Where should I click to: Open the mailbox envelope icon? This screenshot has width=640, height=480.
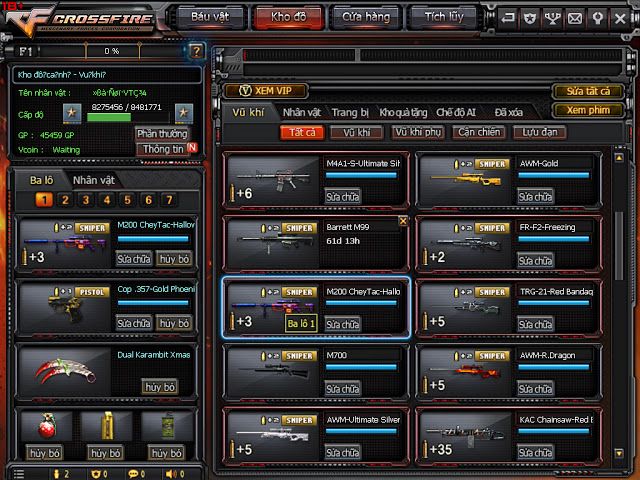[575, 18]
